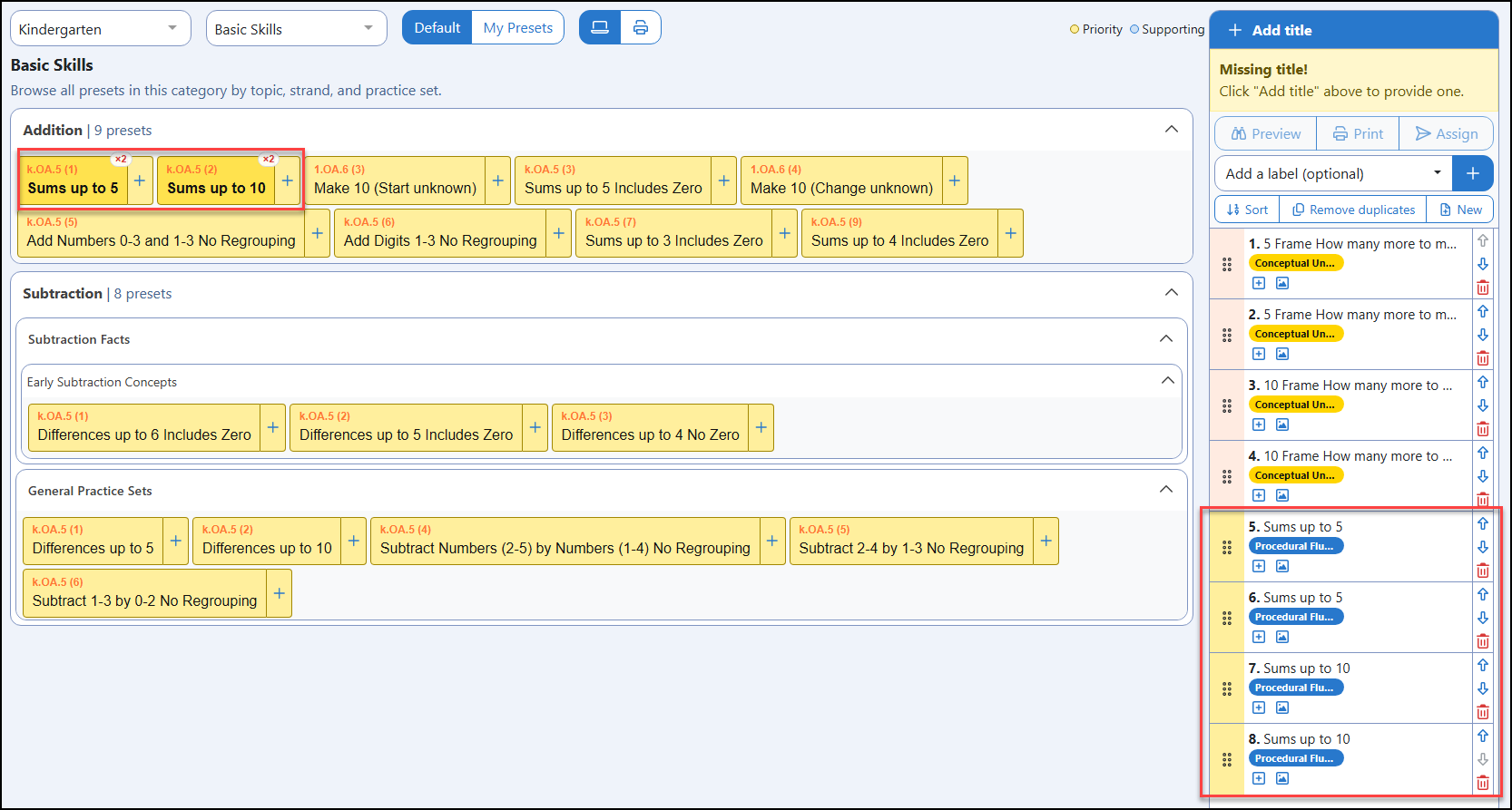Screen dimensions: 1512x810
Task: Open the Kindergarten grade dropdown
Action: tap(101, 28)
